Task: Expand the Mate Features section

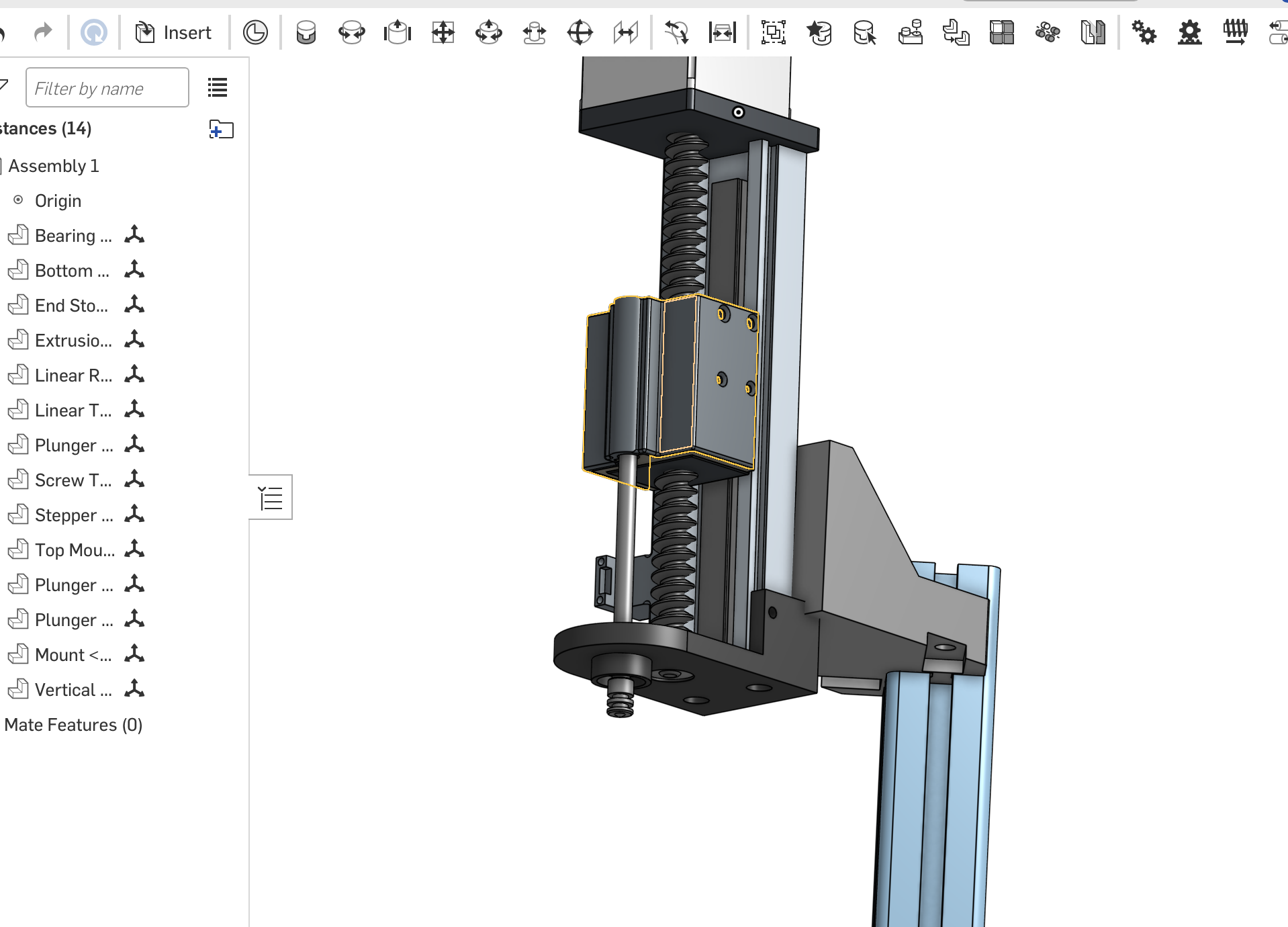Action: pyautogui.click(x=73, y=725)
